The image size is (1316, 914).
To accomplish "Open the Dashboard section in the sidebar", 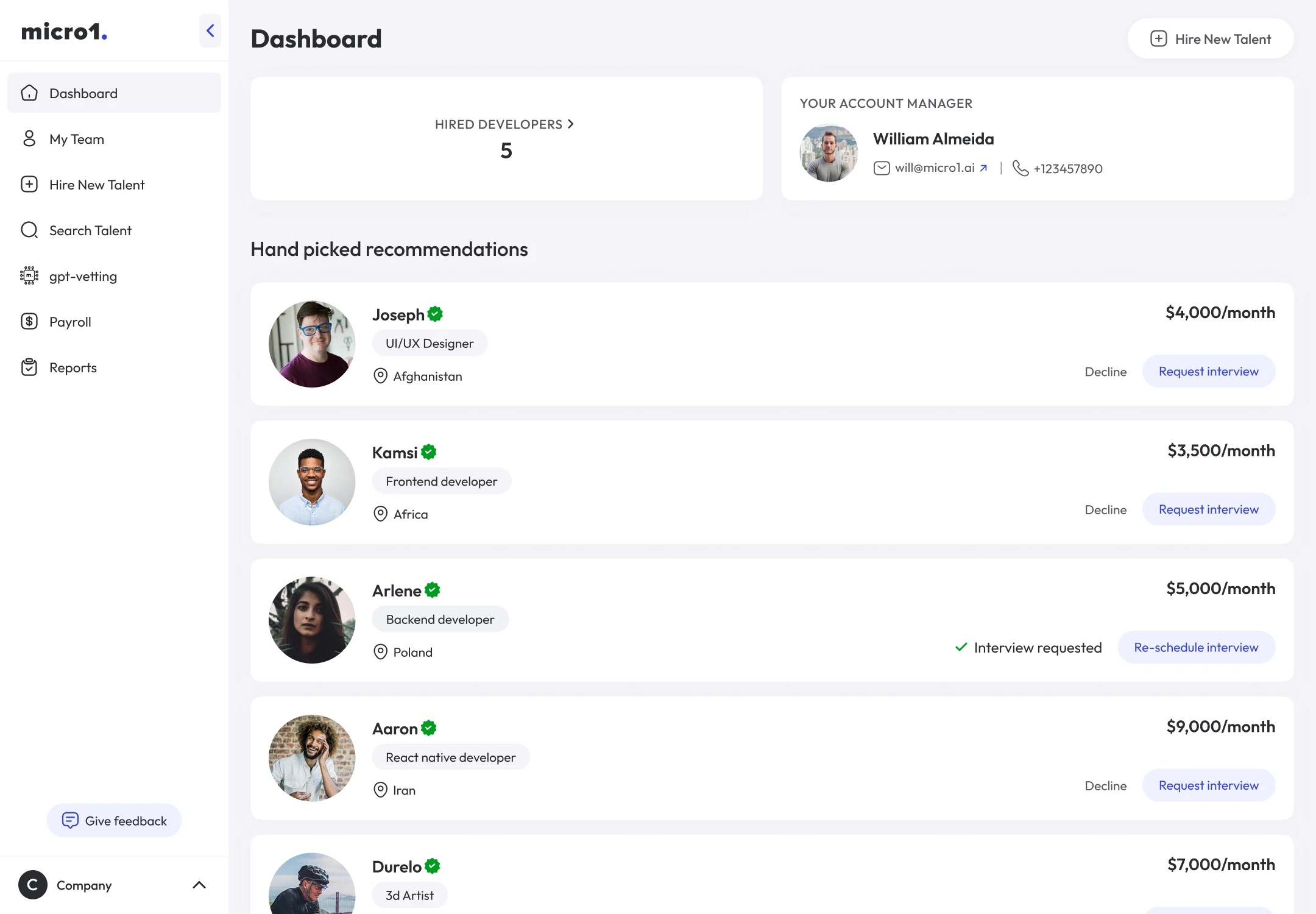I will coord(83,93).
